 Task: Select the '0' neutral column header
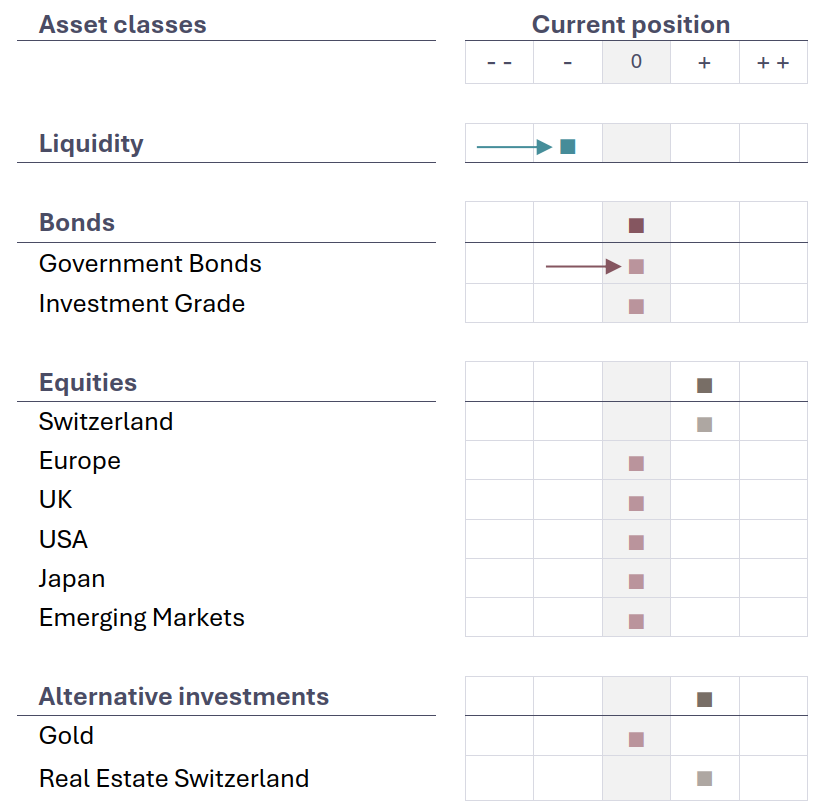[636, 62]
